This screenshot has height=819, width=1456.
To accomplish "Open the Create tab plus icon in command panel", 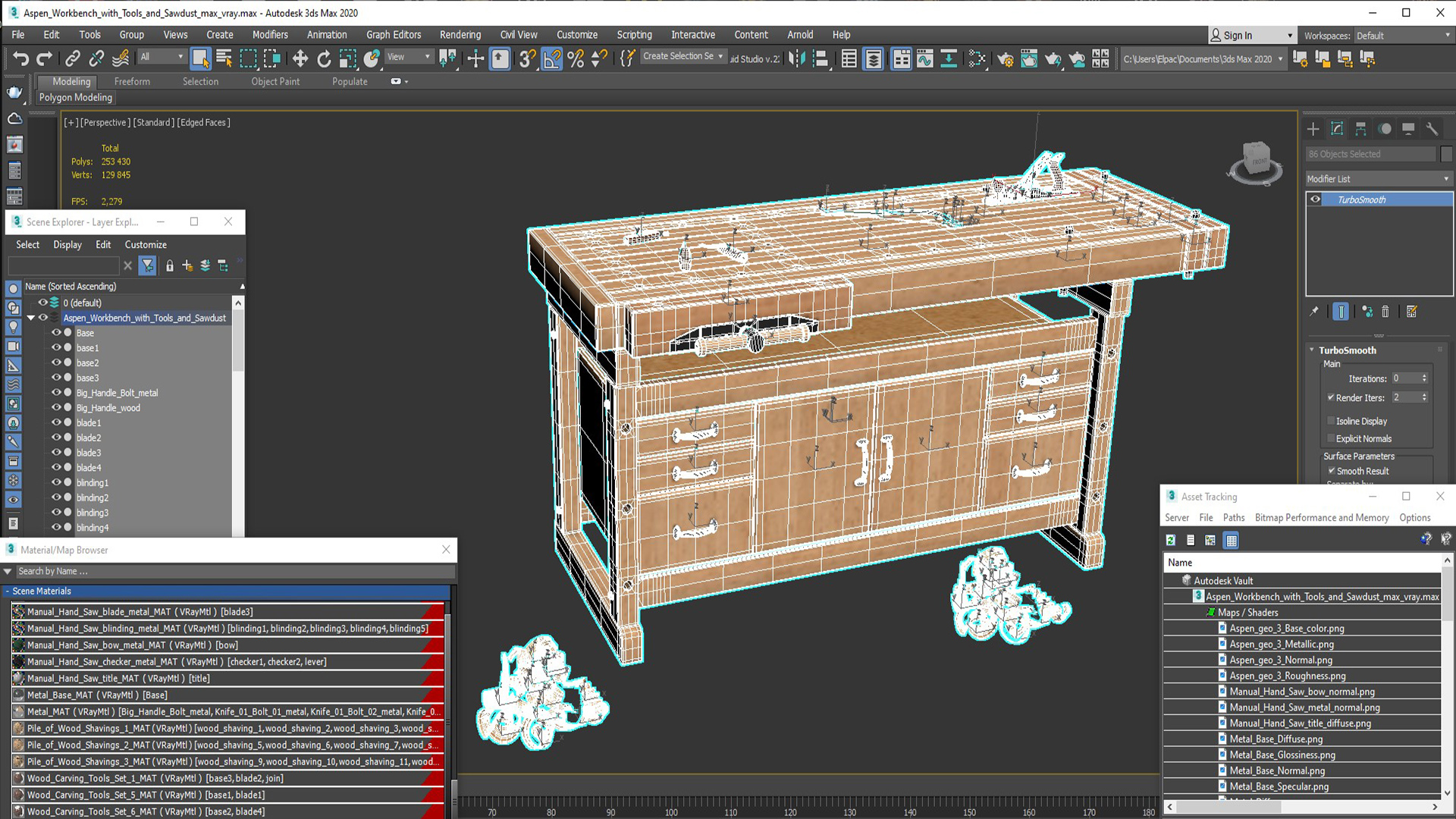I will coord(1313,129).
